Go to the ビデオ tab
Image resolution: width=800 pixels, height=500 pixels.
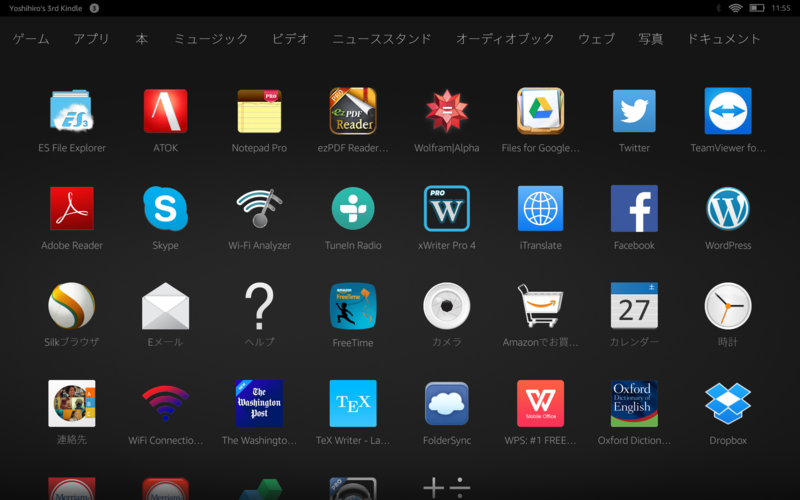290,39
